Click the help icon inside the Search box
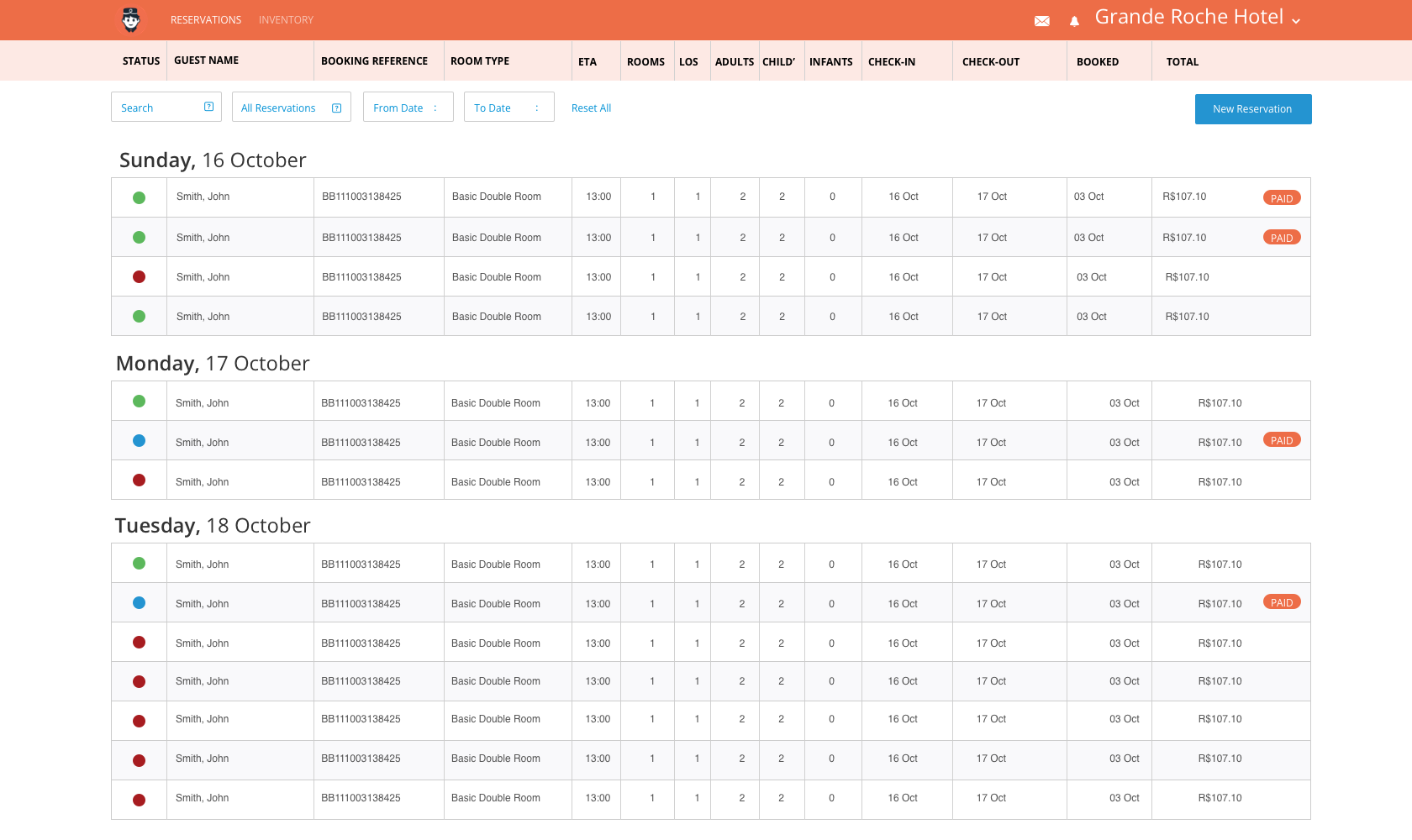The height and width of the screenshot is (840, 1412). coord(208,107)
